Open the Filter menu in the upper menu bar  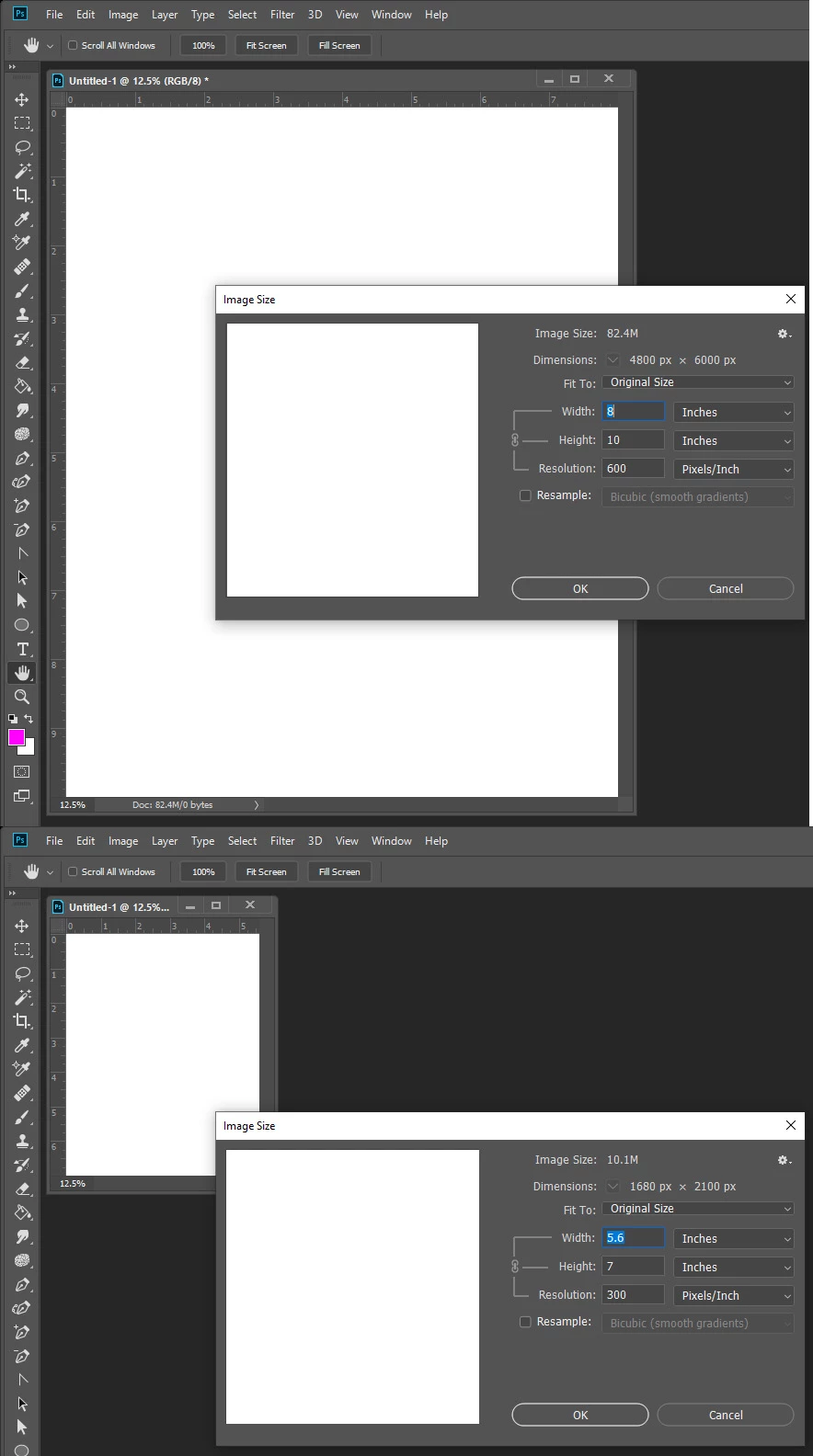click(x=282, y=15)
